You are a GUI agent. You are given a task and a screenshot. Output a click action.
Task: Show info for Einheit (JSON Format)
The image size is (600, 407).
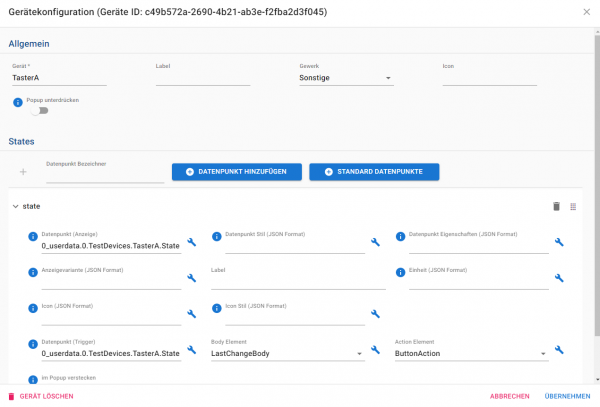pos(400,272)
